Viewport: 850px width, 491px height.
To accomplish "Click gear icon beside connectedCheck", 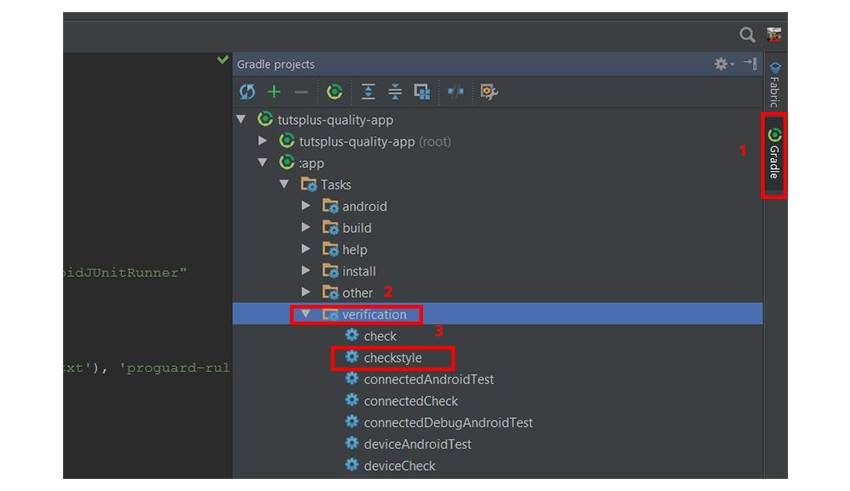I will click(352, 400).
